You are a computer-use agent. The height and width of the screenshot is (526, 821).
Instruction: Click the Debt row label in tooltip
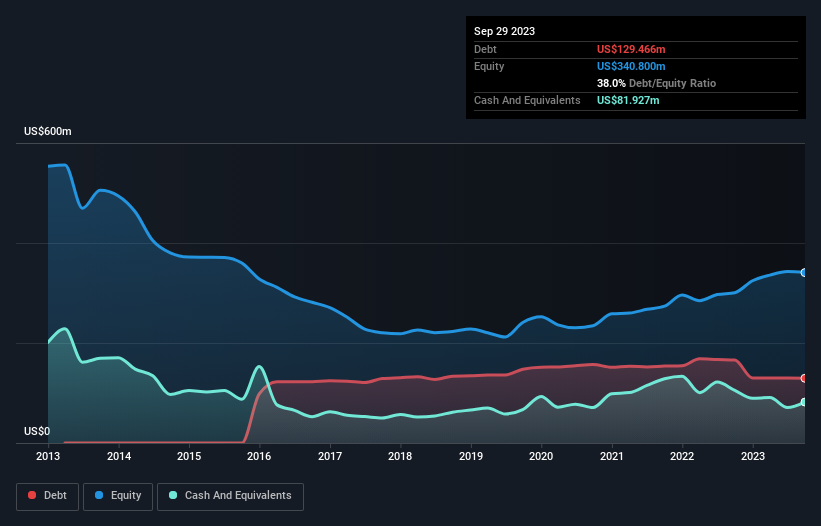pyautogui.click(x=485, y=49)
